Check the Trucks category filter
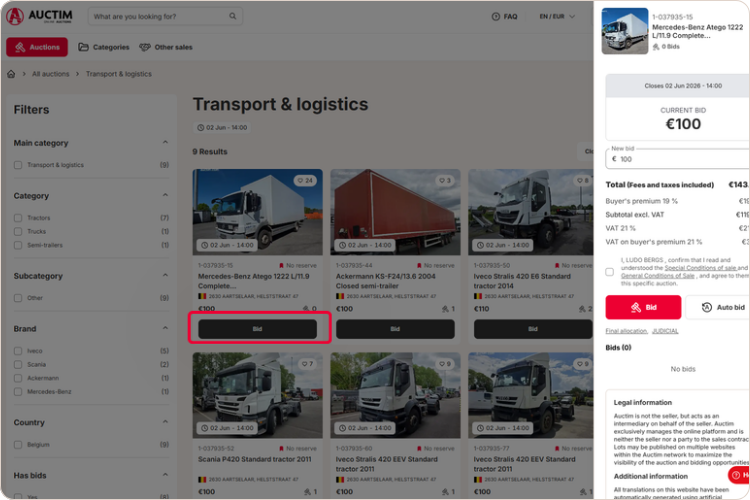This screenshot has height=500, width=750. (18, 231)
